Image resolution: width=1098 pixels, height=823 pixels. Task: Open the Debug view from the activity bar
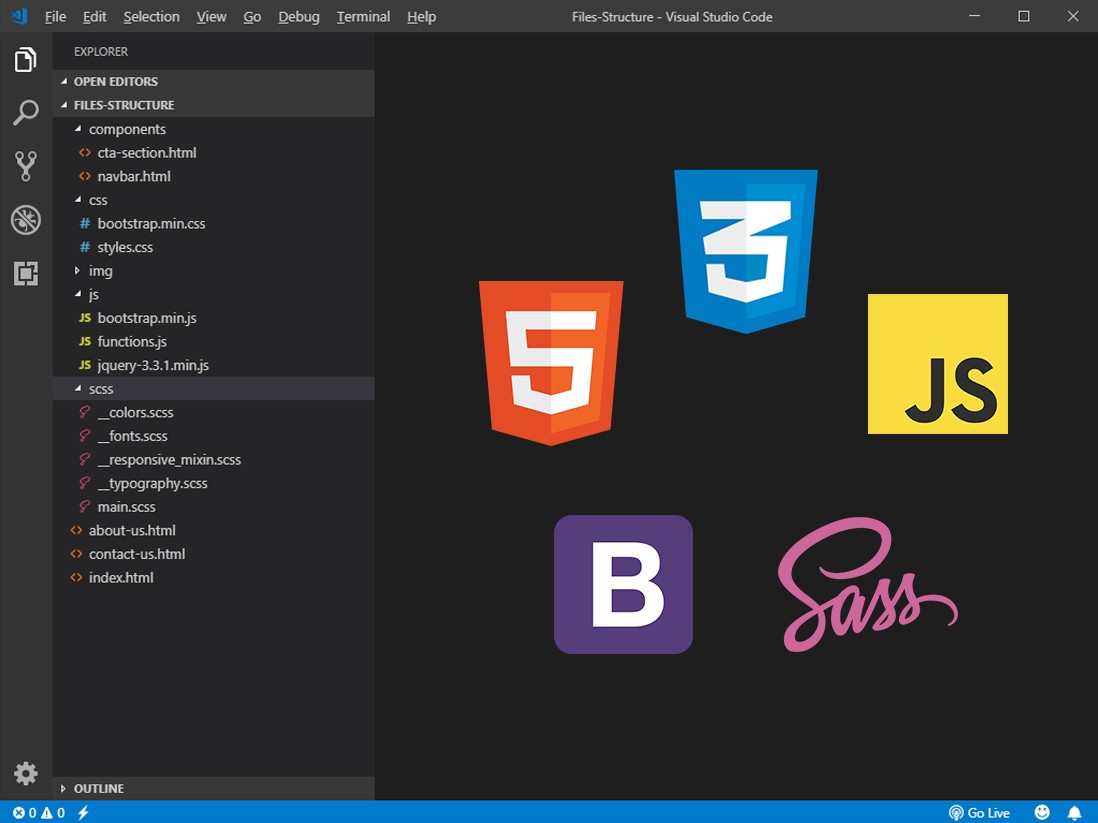25,220
